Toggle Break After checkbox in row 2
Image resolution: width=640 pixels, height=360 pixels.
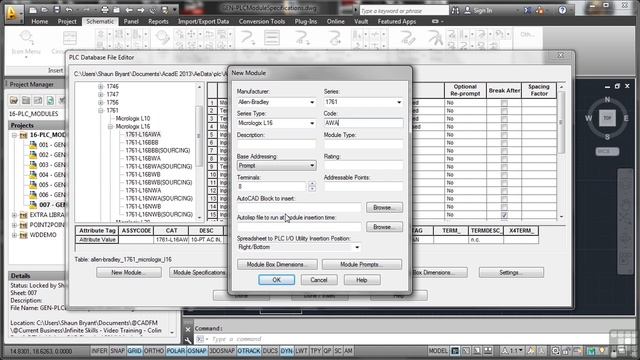click(x=504, y=111)
